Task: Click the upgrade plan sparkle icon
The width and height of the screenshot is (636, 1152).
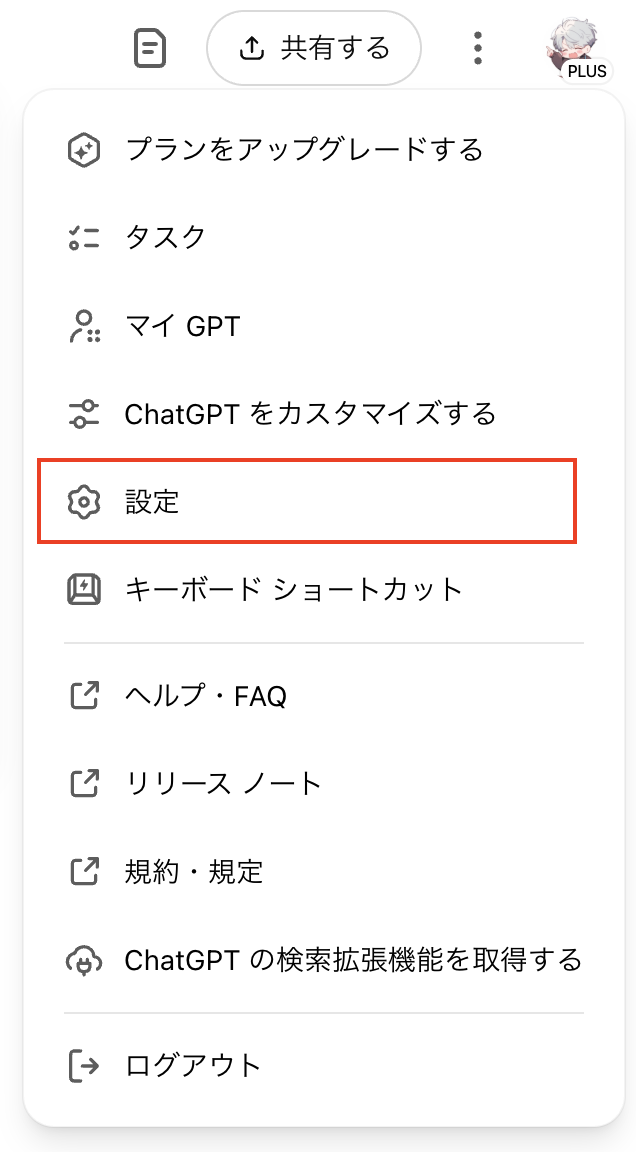Action: (x=83, y=150)
